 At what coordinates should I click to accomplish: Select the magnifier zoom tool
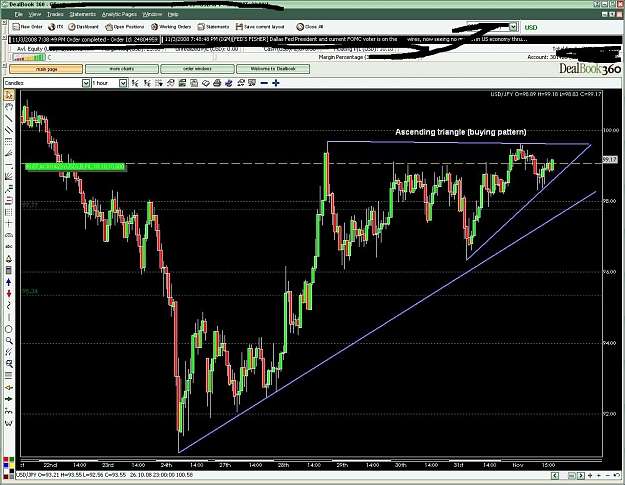[9, 341]
